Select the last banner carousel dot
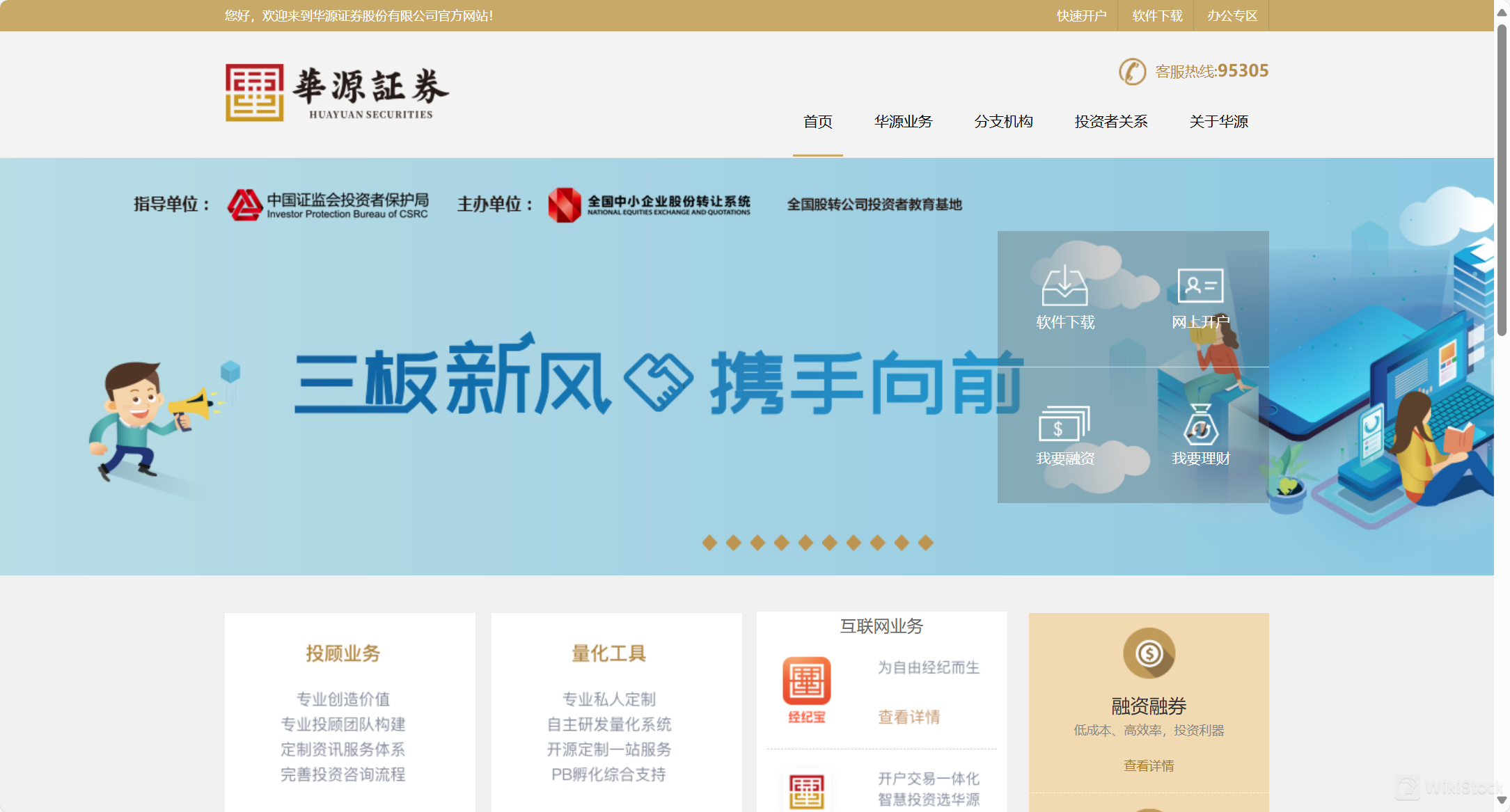 tap(926, 543)
